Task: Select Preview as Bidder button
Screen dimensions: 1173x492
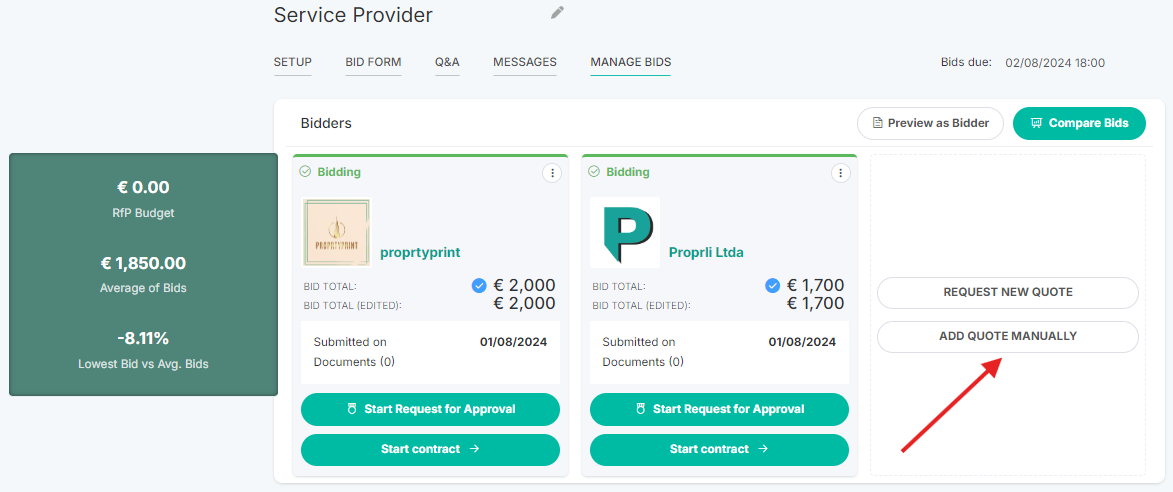Action: (930, 123)
